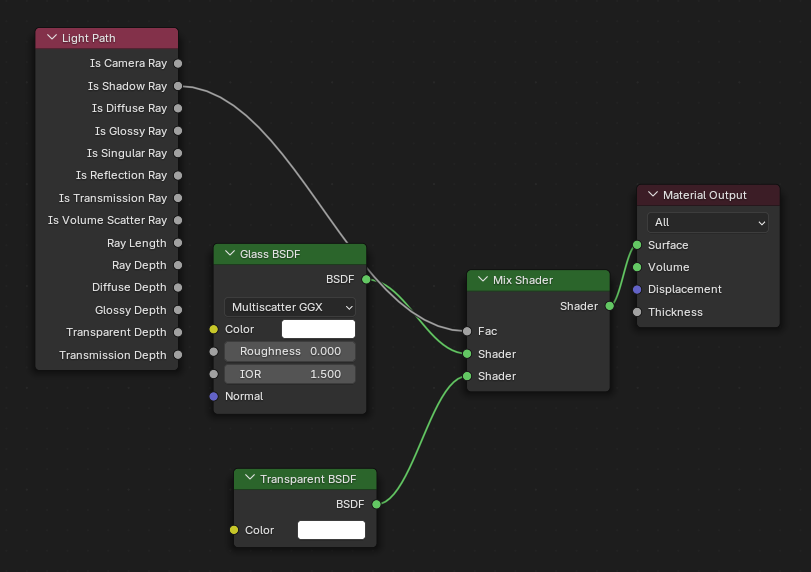Click the Material Output Surface socket
The image size is (811, 572).
637,245
